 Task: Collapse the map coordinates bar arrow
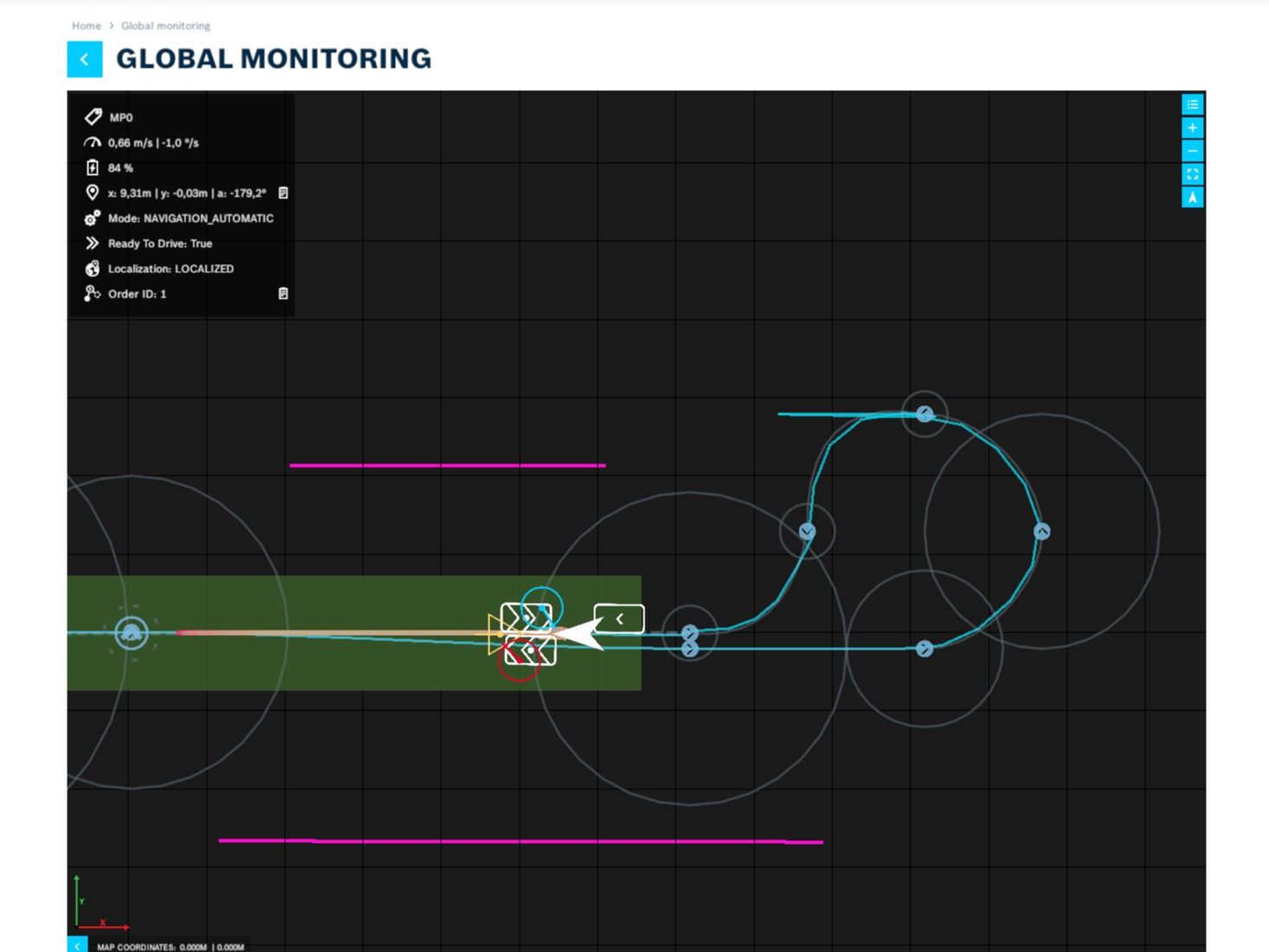click(x=77, y=945)
